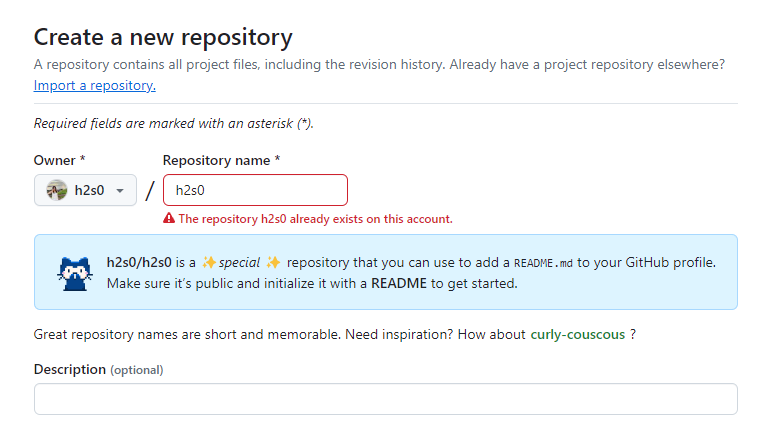
Task: Click the 'Description (optional)' label
Action: pos(98,369)
